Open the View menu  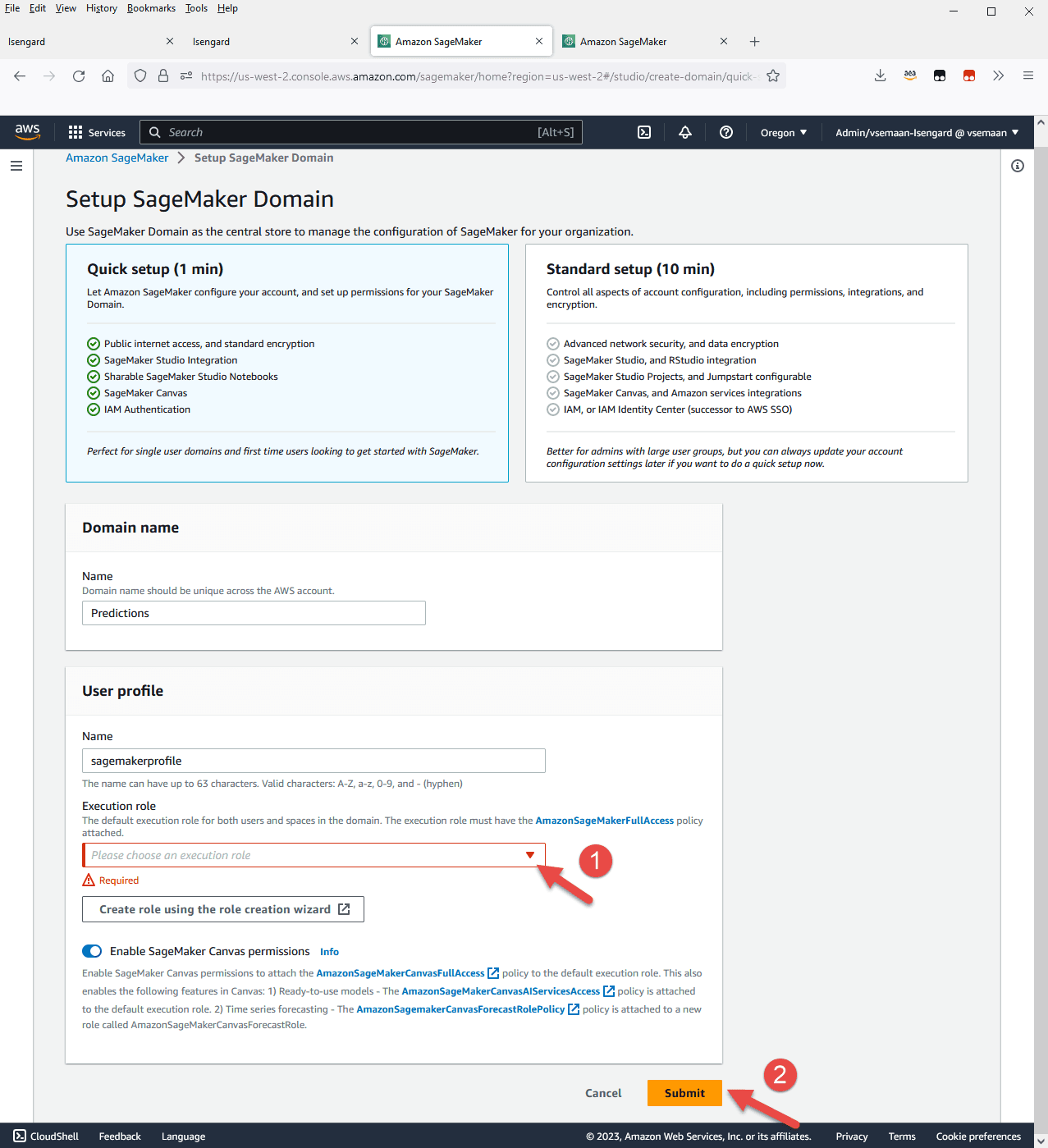tap(66, 8)
